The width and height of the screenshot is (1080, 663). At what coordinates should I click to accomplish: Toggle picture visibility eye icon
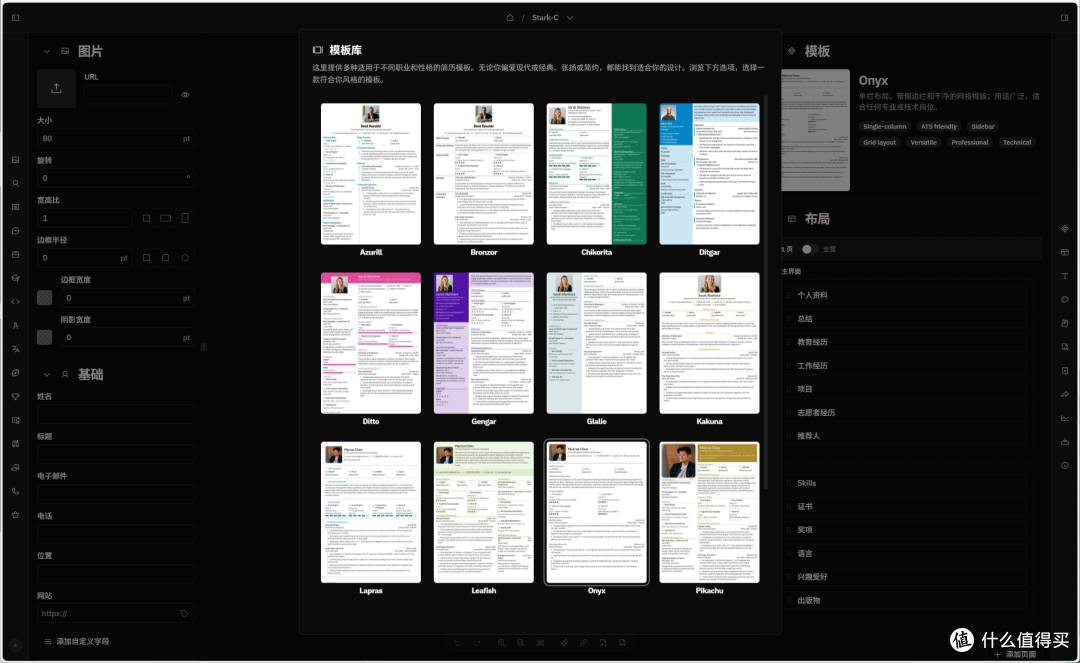point(185,95)
